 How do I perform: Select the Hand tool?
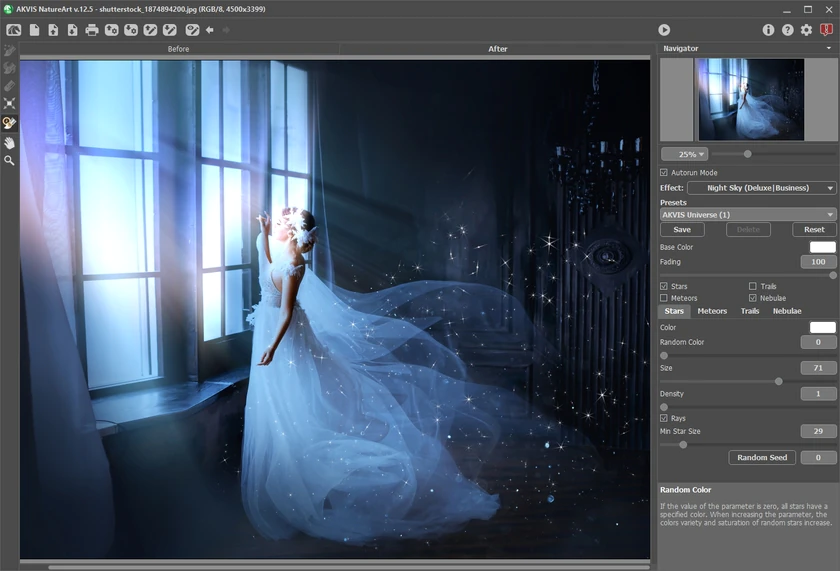[x=9, y=142]
